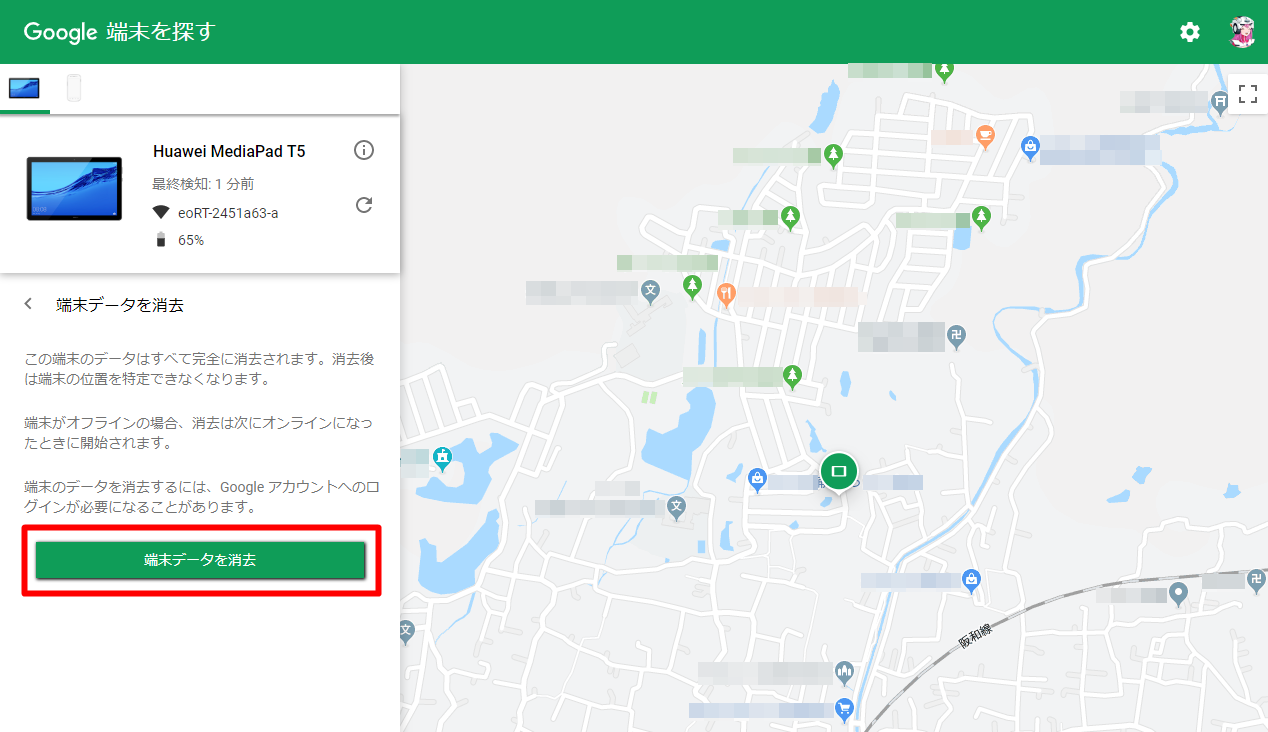Select the gray location pin marker
The height and width of the screenshot is (732, 1268).
pos(1179,594)
